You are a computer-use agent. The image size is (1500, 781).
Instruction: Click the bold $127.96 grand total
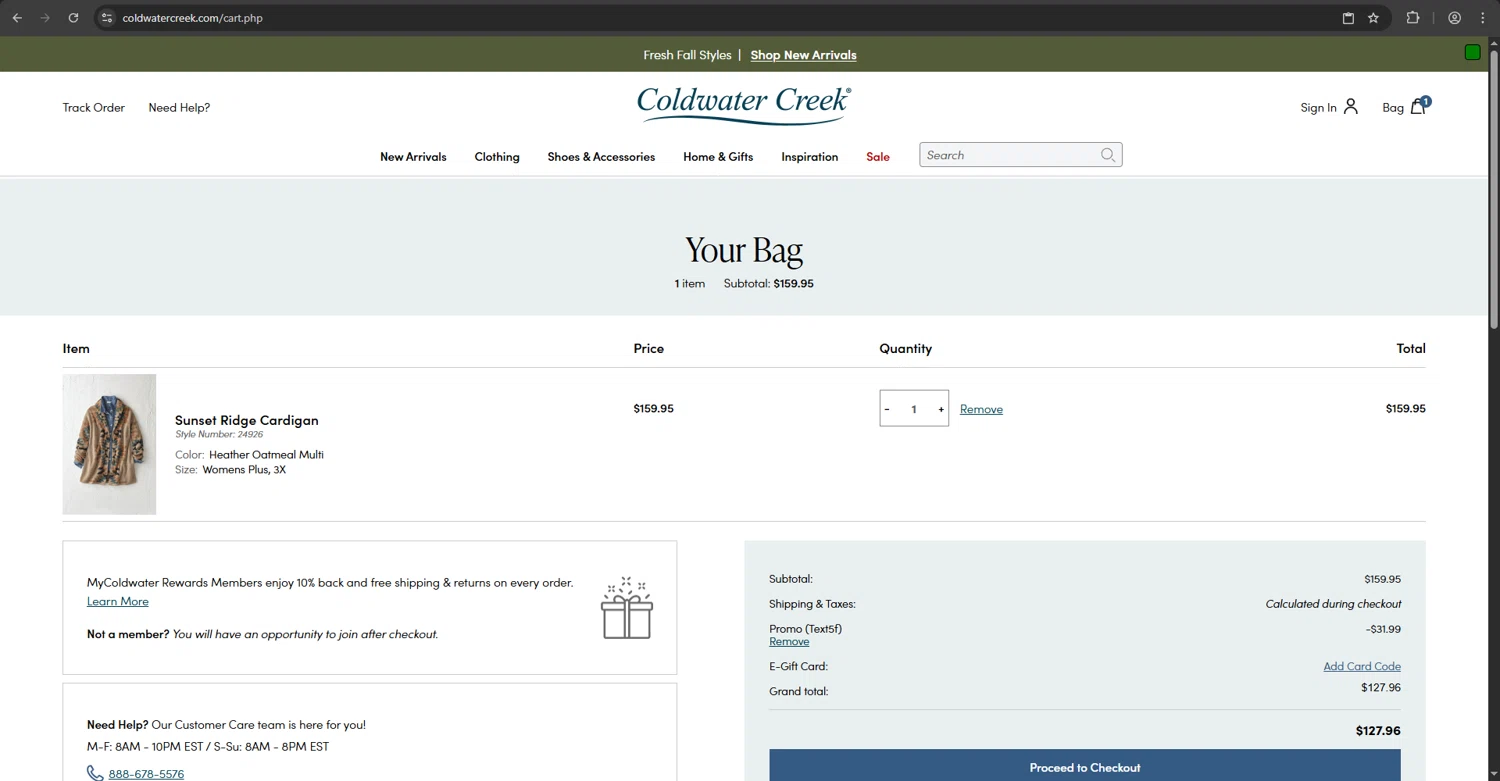pyautogui.click(x=1378, y=731)
